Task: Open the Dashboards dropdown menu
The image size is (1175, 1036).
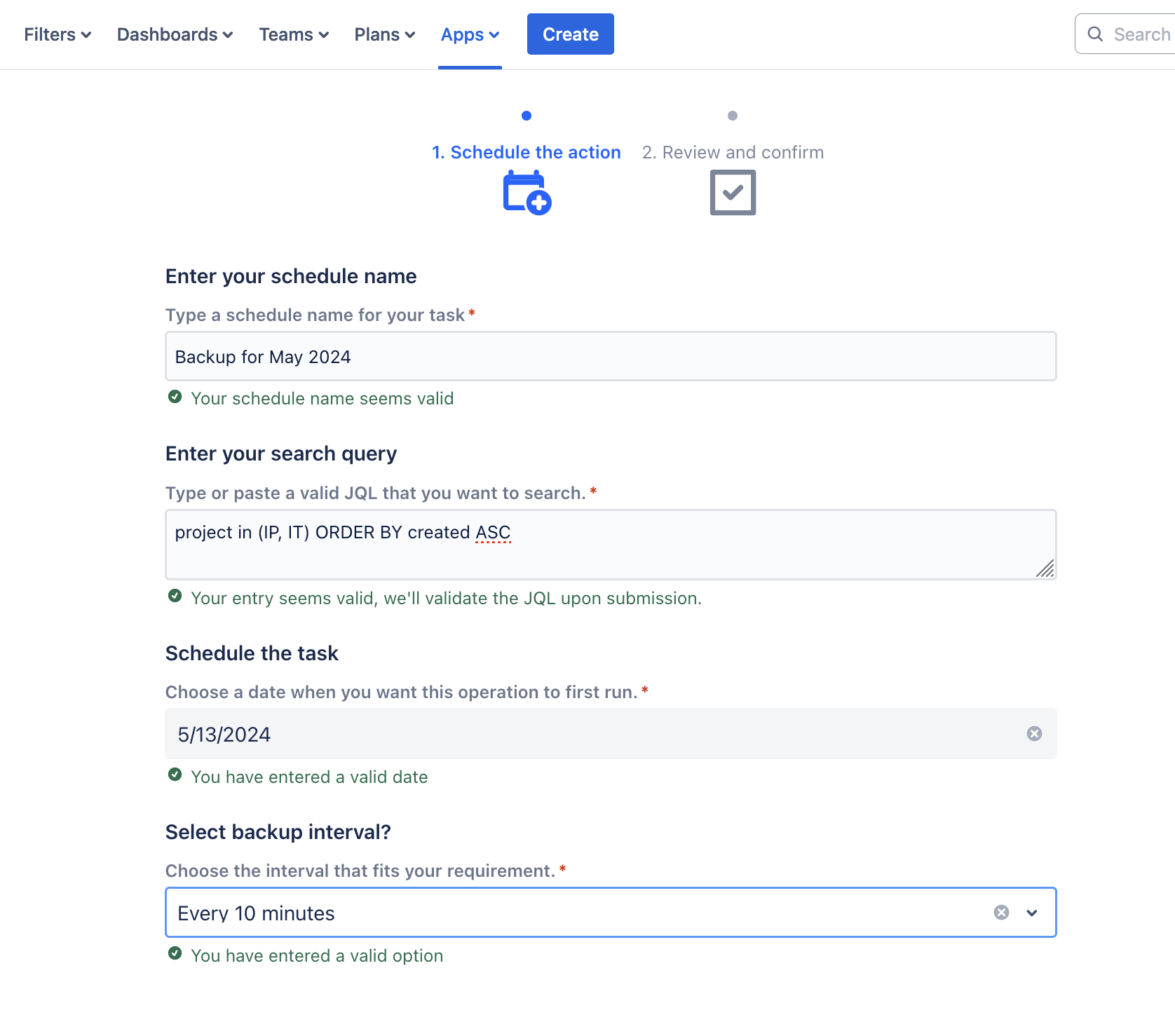Action: (x=175, y=34)
